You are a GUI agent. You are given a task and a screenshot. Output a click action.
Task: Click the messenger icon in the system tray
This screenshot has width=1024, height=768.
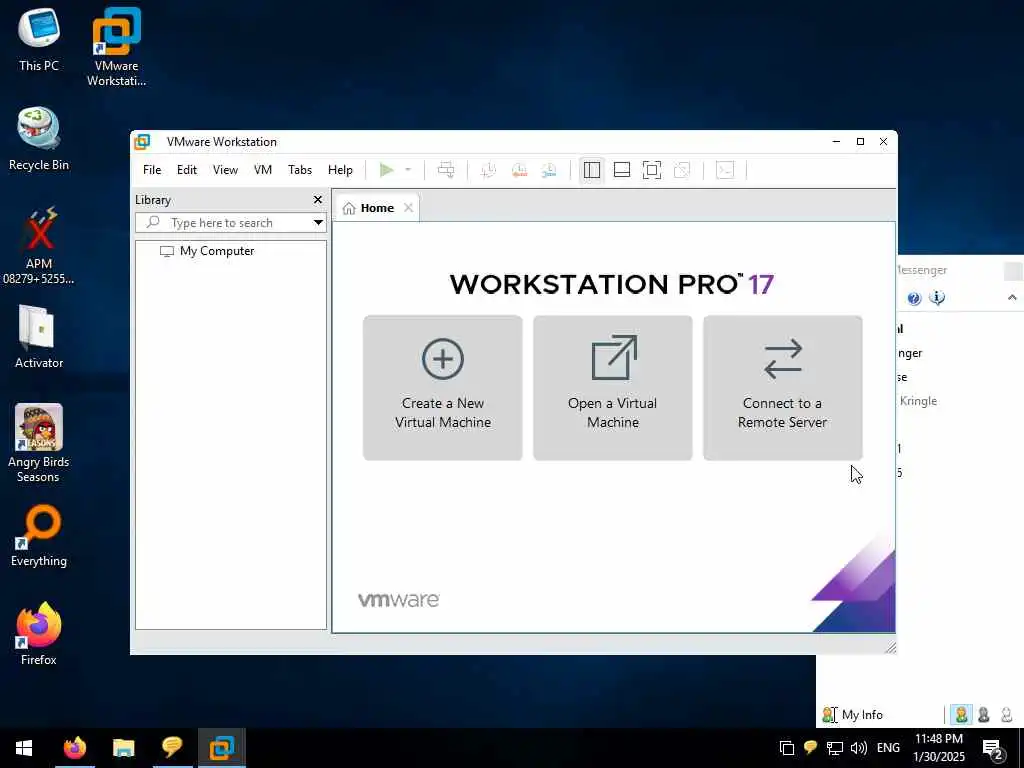[x=810, y=748]
